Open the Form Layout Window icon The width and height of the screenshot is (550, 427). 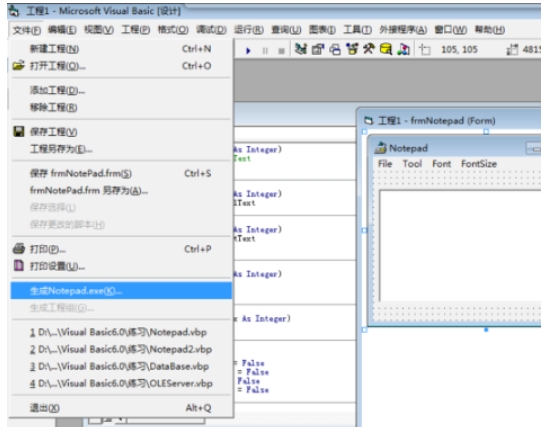tap(335, 49)
